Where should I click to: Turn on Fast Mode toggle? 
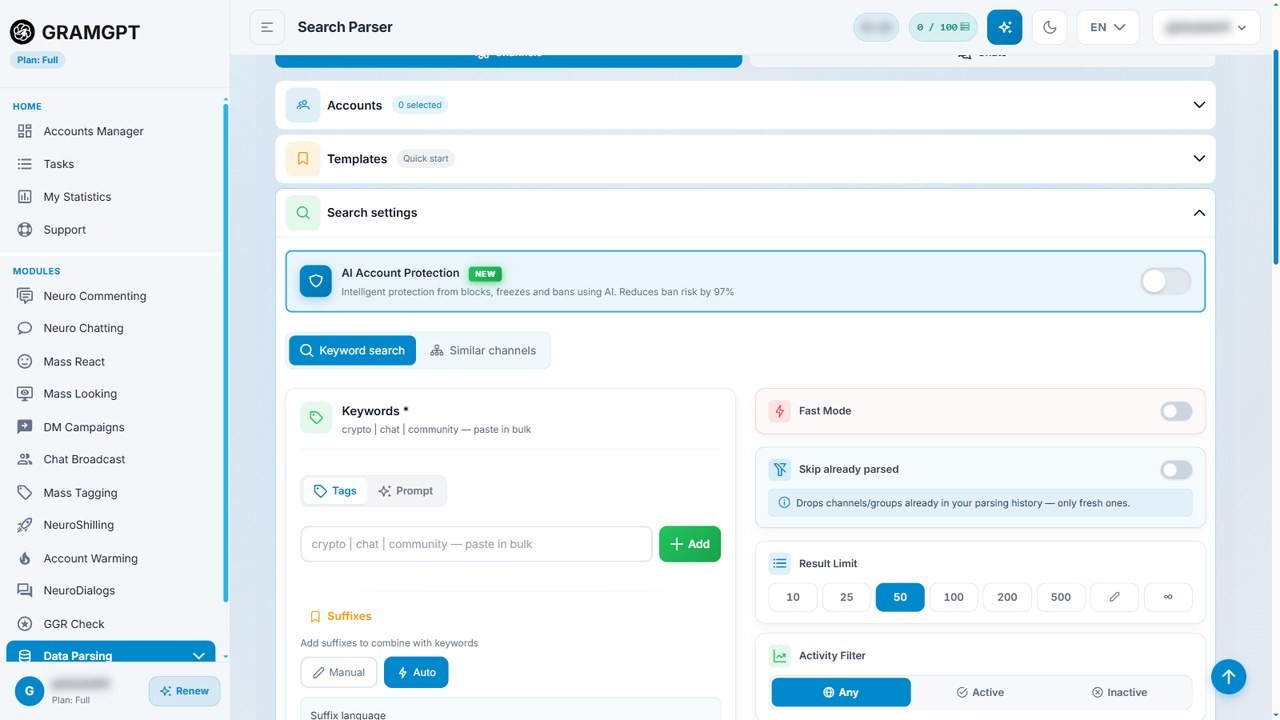[x=1176, y=411]
